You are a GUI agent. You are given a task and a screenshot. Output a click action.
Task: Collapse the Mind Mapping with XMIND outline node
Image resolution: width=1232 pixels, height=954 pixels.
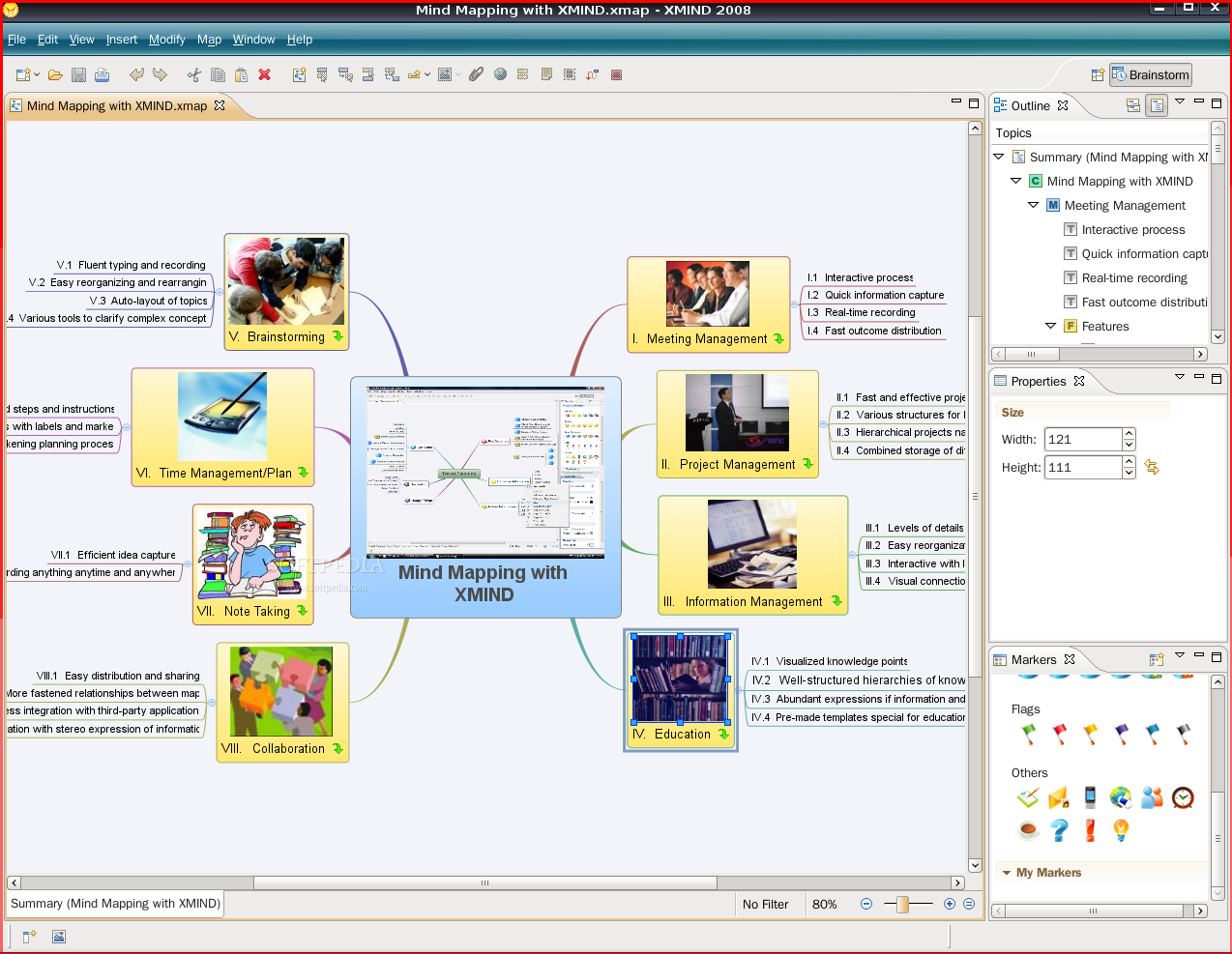pyautogui.click(x=1016, y=181)
